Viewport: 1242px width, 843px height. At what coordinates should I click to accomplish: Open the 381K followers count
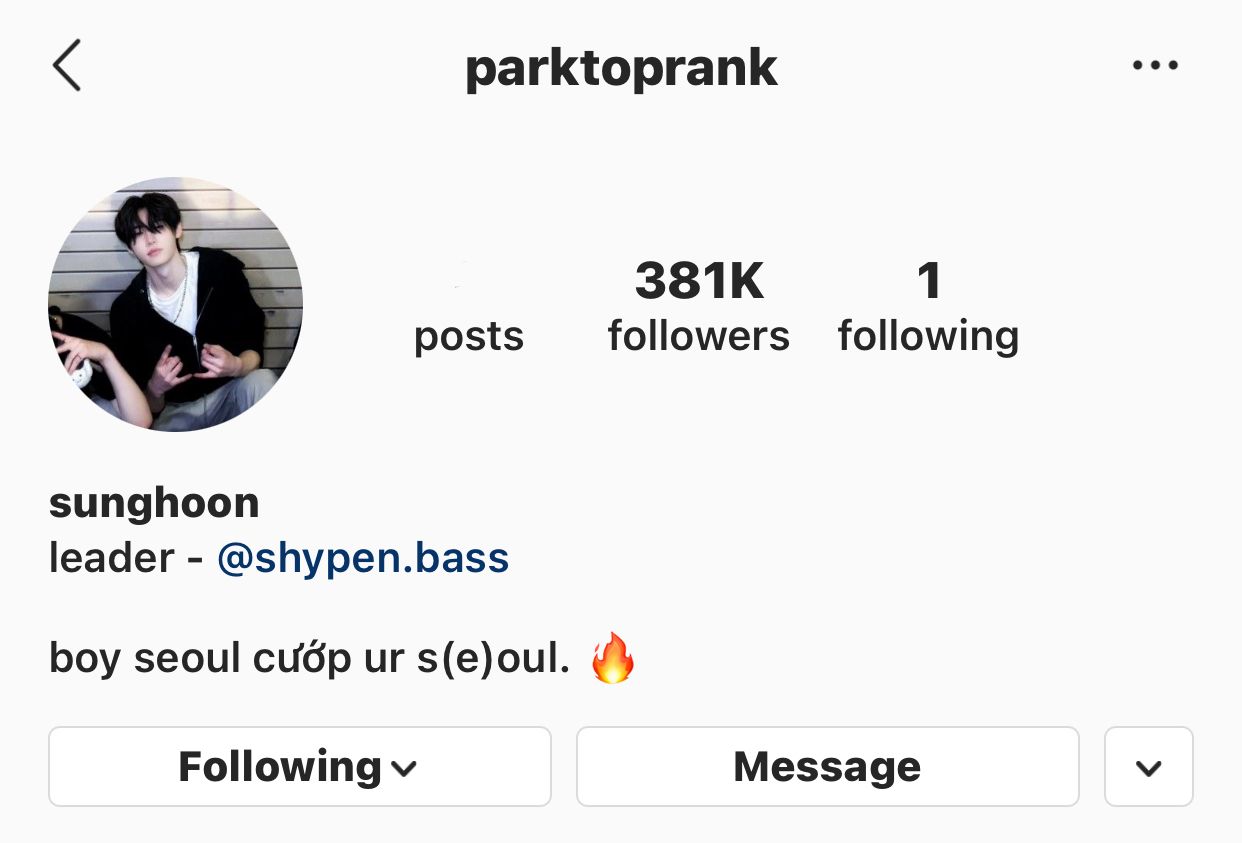click(x=699, y=281)
